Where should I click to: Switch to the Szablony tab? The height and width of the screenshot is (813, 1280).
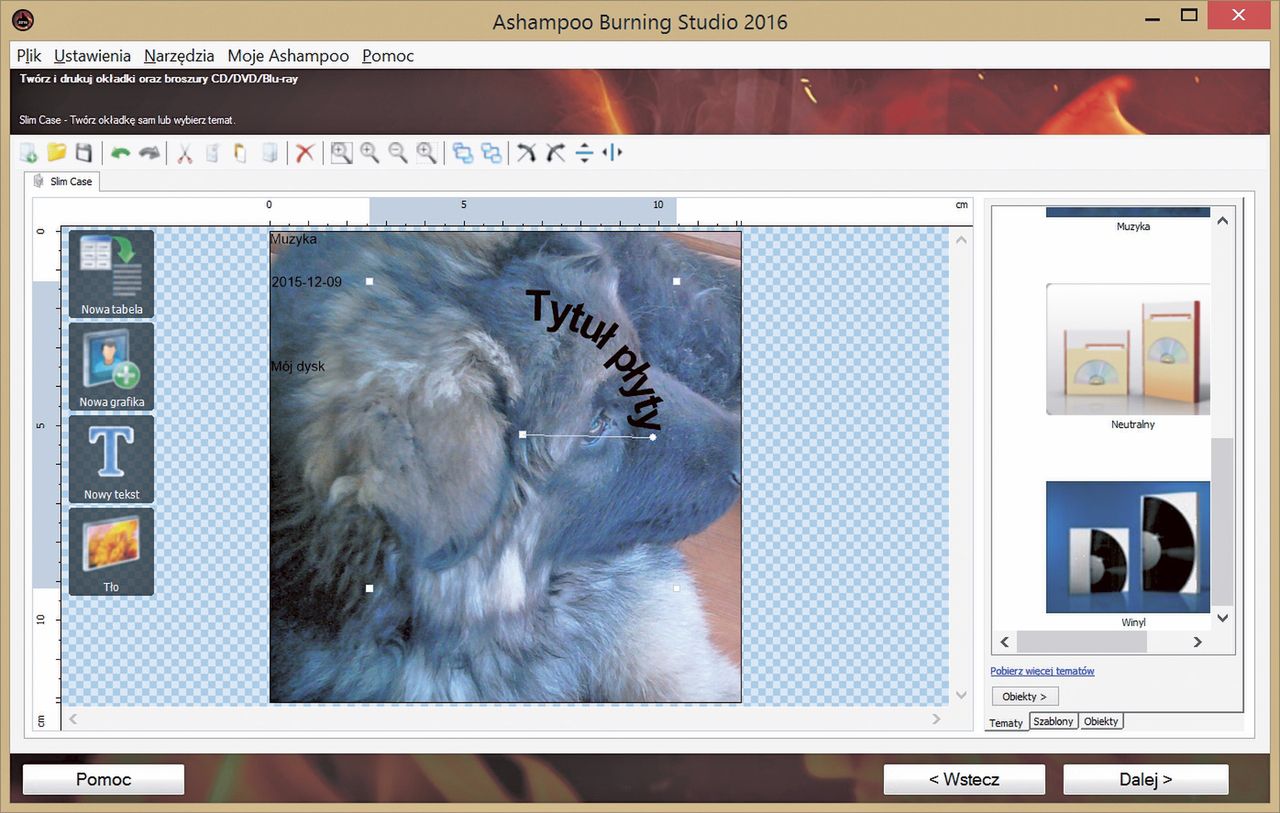click(x=1053, y=721)
